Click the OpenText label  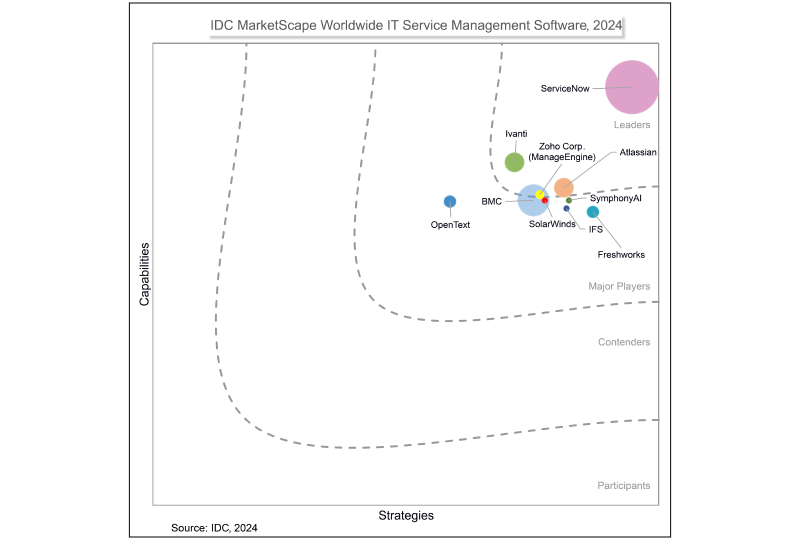click(x=450, y=225)
